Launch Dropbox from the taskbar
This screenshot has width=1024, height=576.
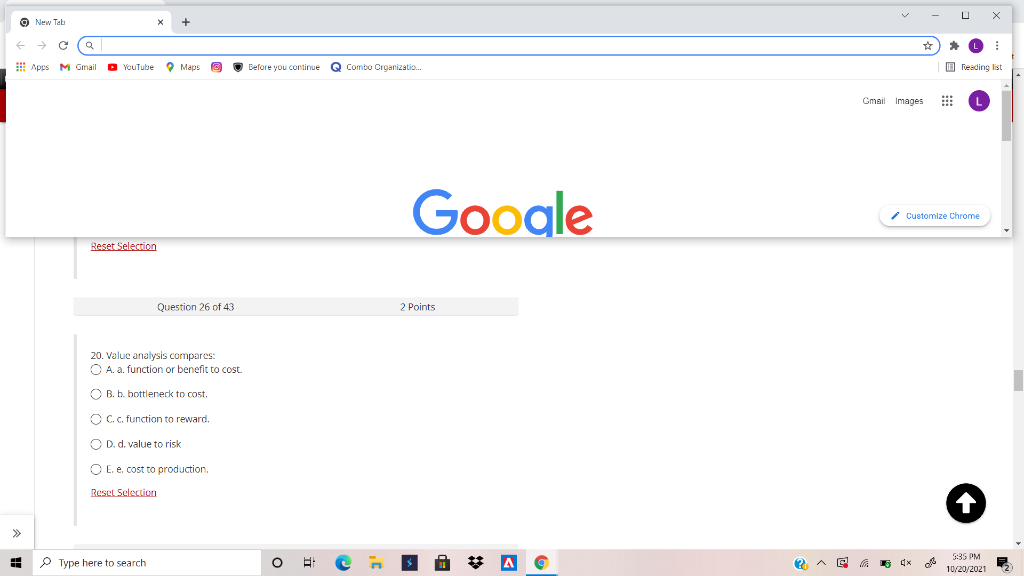click(x=475, y=562)
